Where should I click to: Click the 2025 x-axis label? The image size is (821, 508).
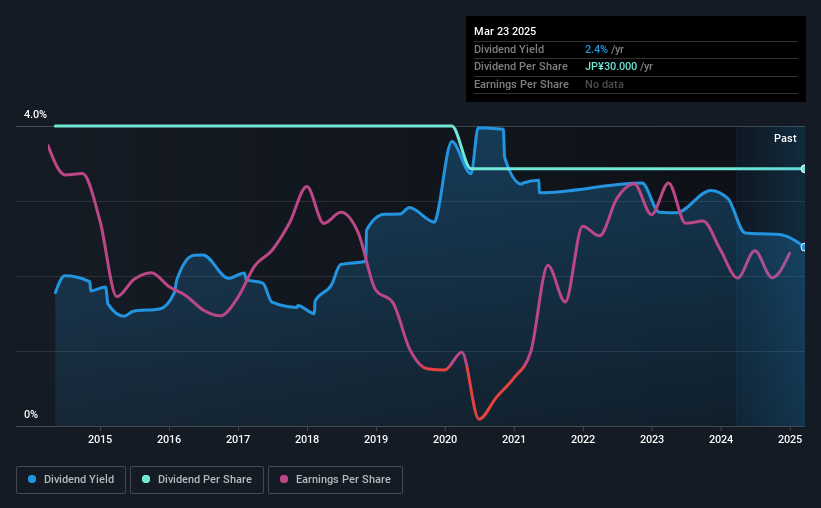(x=790, y=439)
